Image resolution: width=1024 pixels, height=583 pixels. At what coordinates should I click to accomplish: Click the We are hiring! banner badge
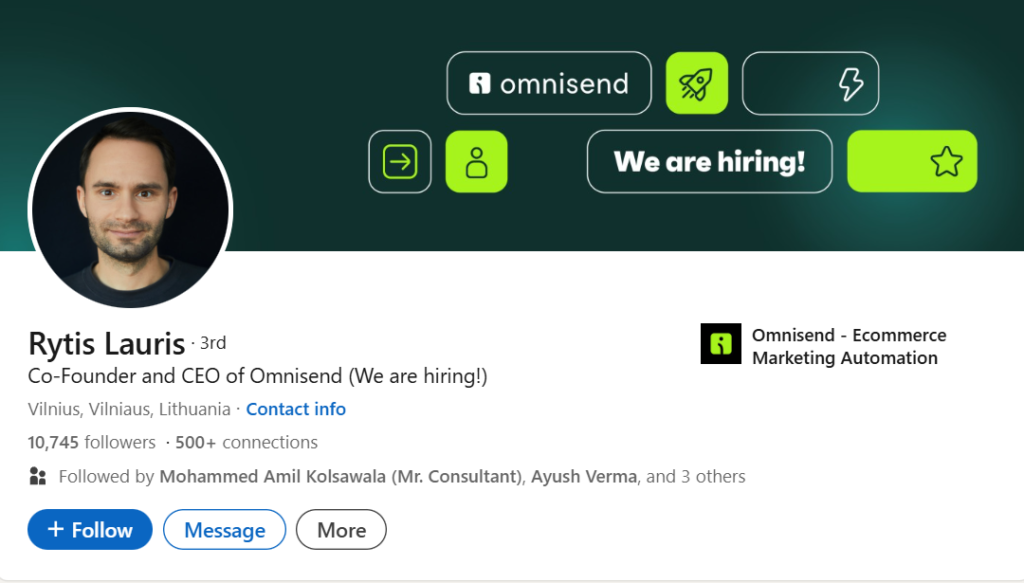[x=709, y=161]
